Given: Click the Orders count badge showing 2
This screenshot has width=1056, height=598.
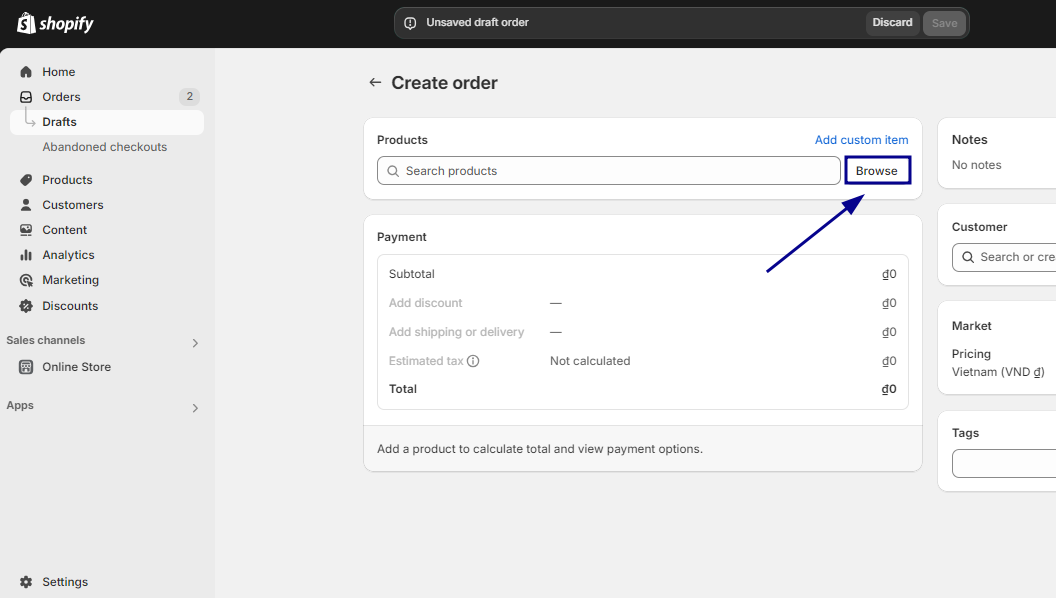Looking at the screenshot, I should pos(189,97).
